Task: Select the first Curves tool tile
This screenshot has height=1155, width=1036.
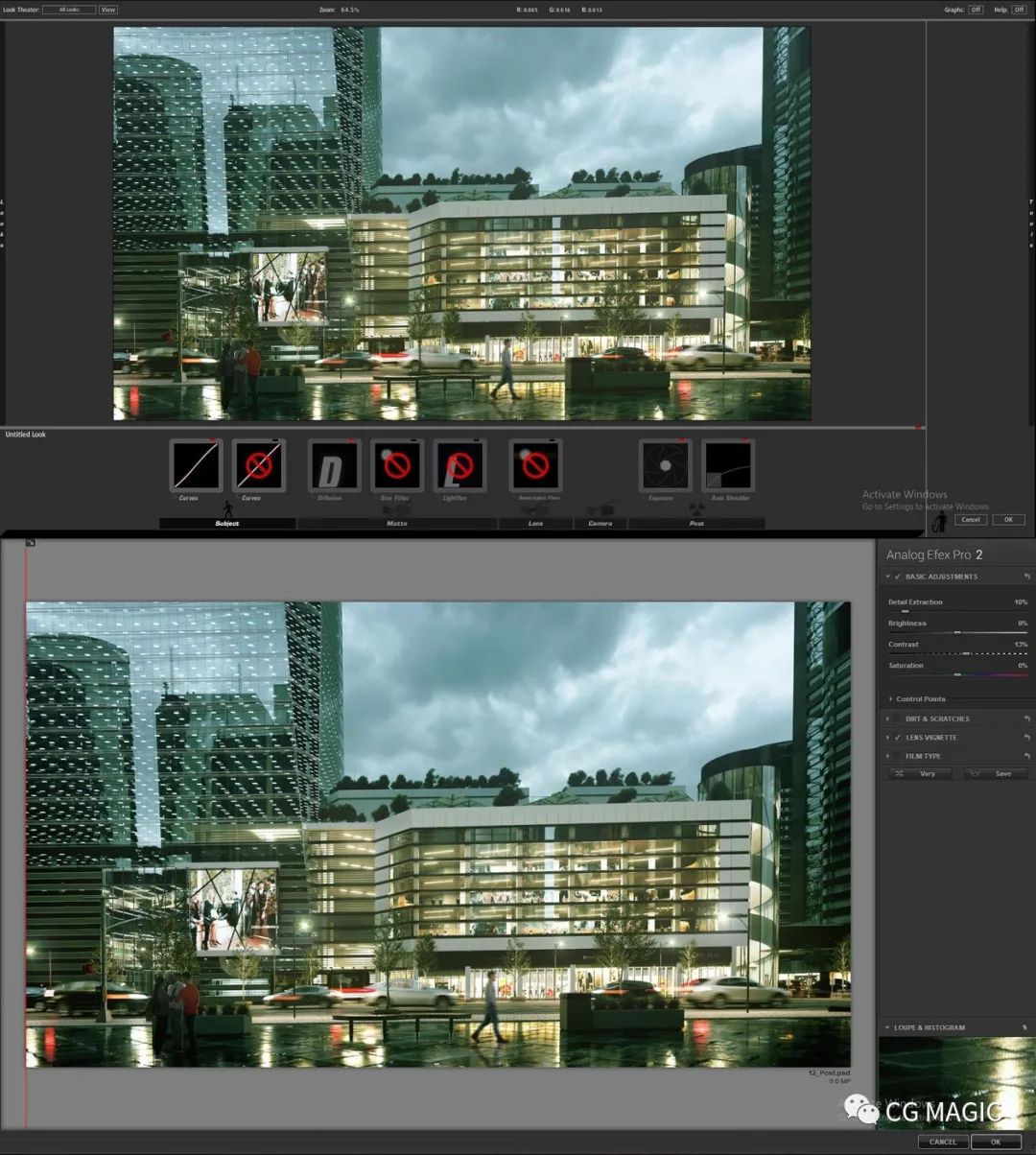Action: pos(197,466)
